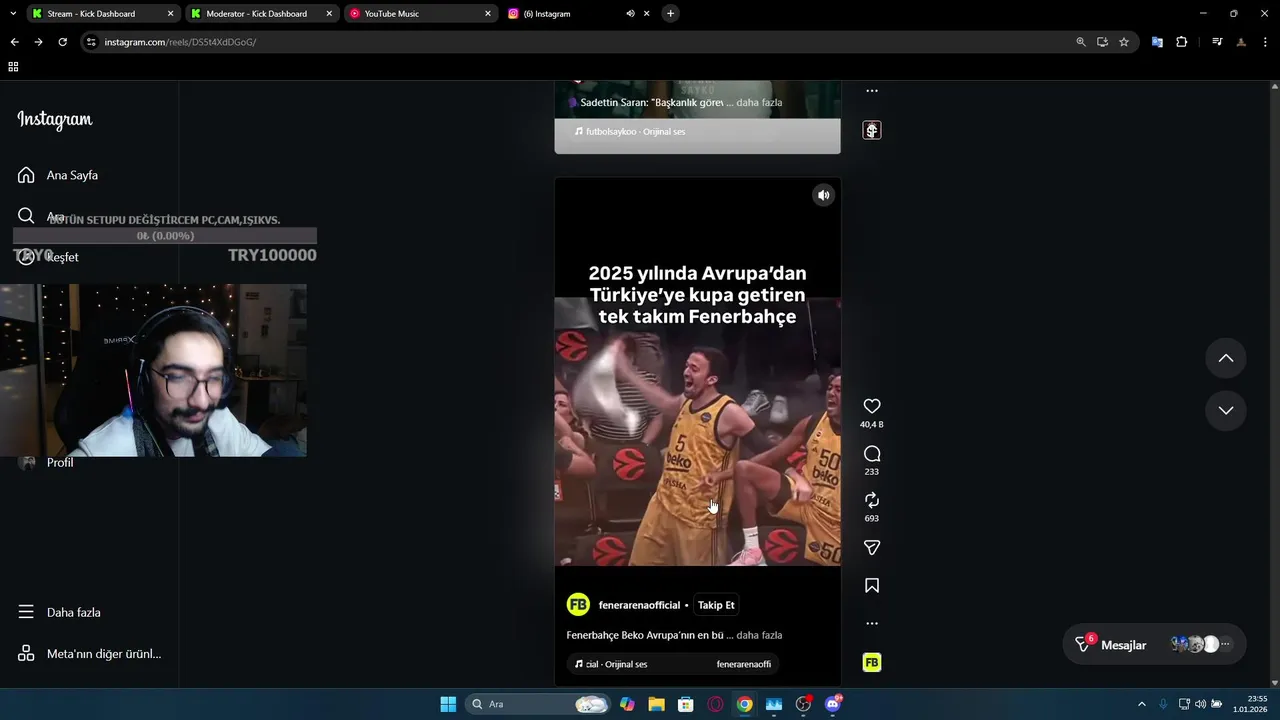Go forward in browser history

38,42
